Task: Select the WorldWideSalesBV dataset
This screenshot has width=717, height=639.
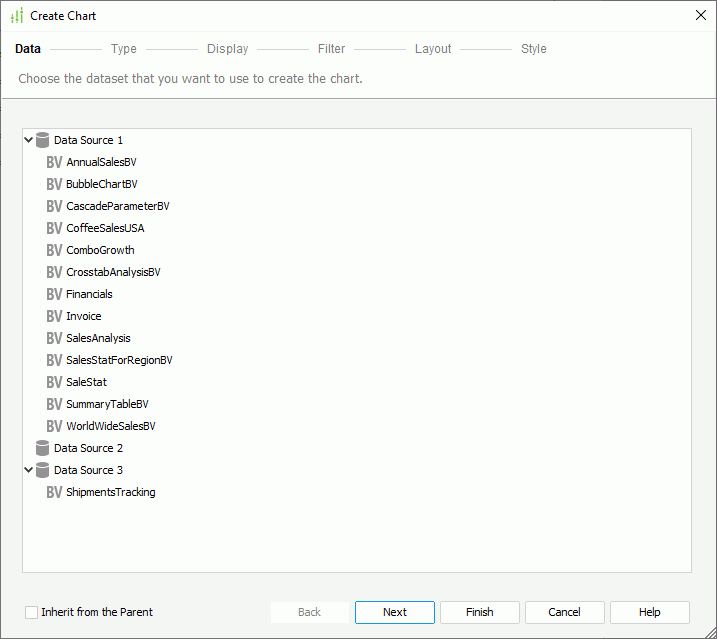Action: (x=111, y=426)
